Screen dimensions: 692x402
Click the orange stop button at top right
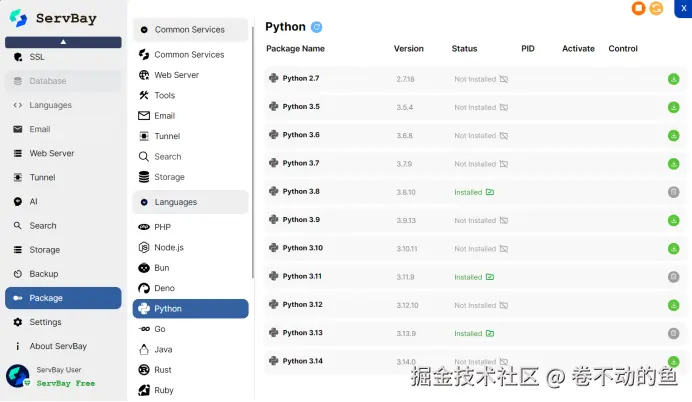click(x=638, y=8)
